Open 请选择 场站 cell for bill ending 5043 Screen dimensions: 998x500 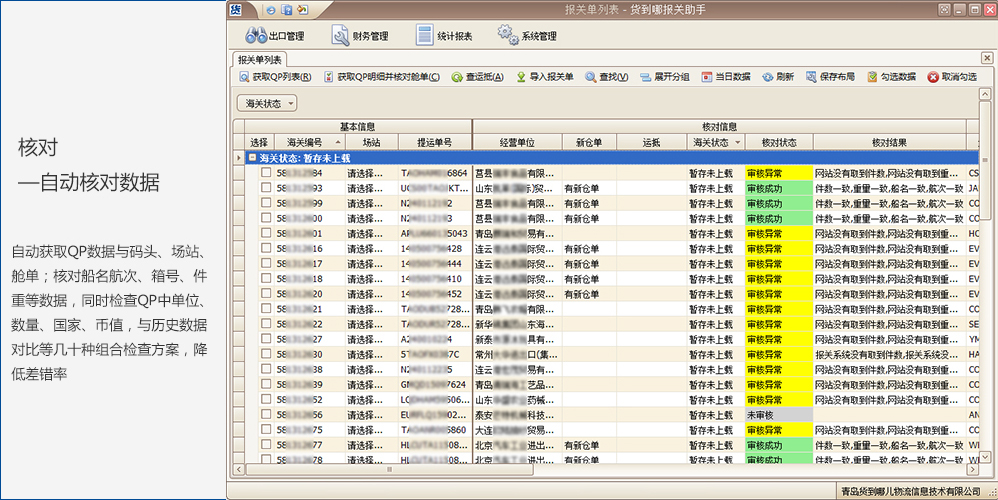tap(372, 233)
